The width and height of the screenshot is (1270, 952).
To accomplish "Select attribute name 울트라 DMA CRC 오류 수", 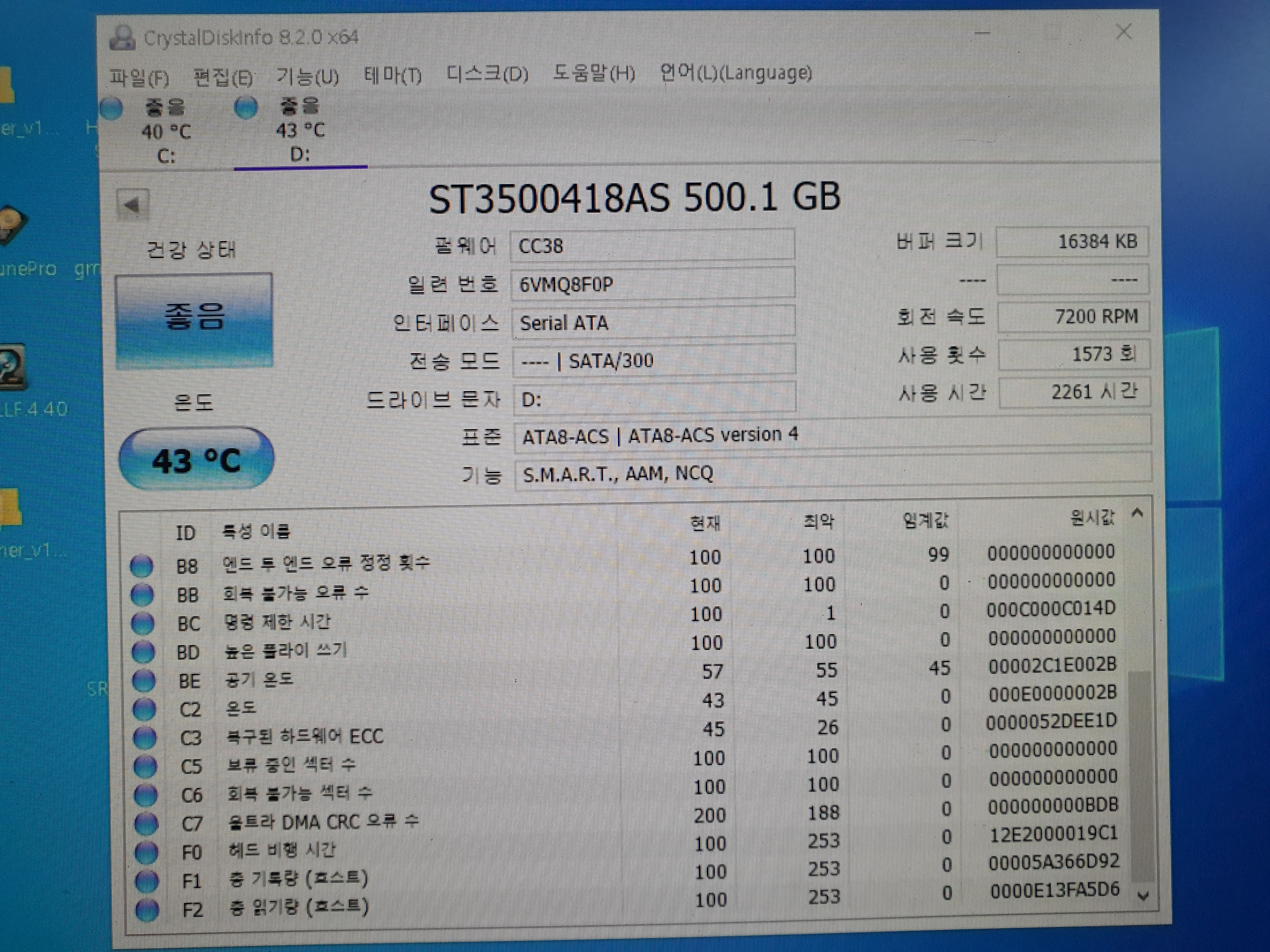I will tap(323, 822).
